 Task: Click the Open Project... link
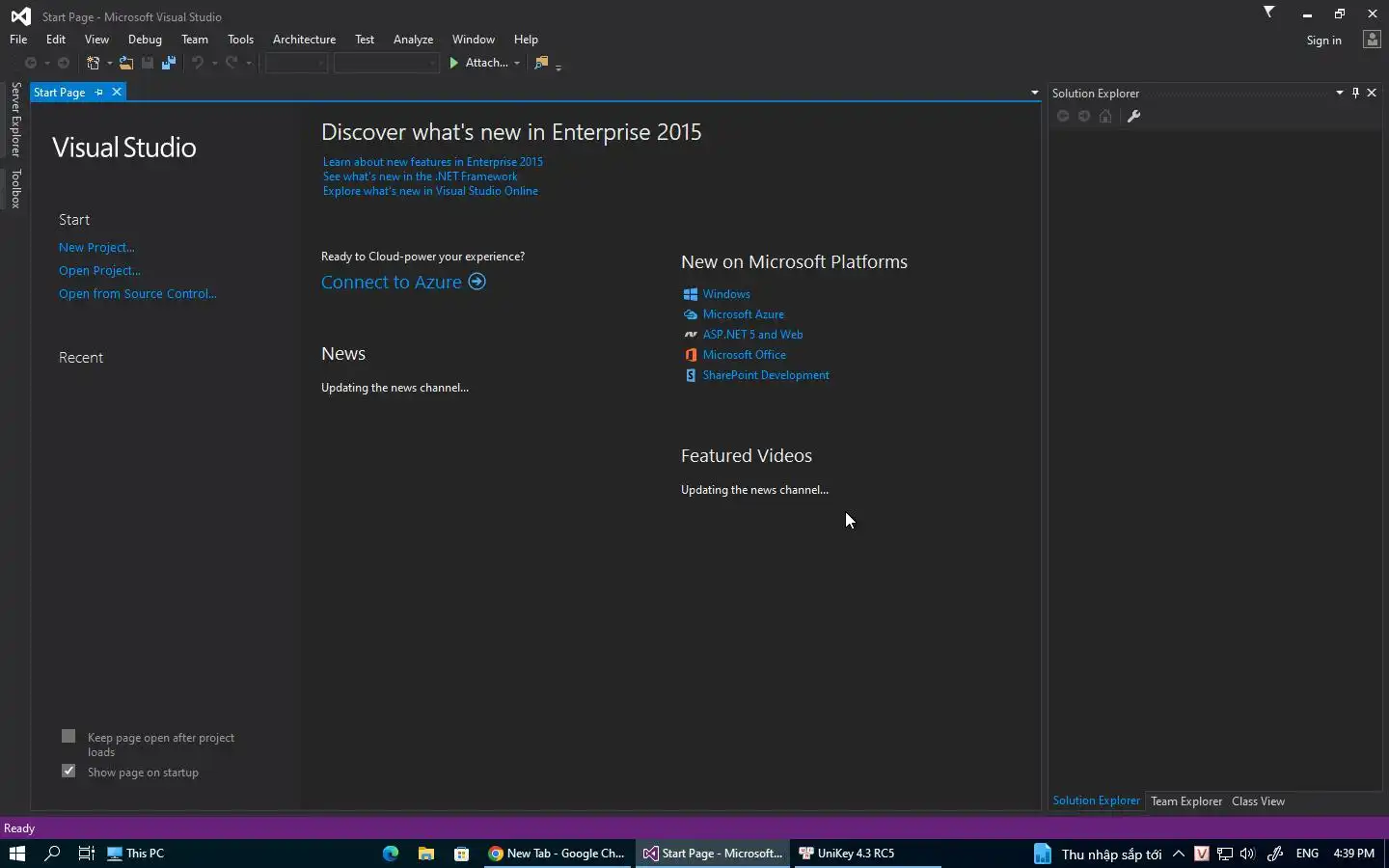(x=99, y=271)
